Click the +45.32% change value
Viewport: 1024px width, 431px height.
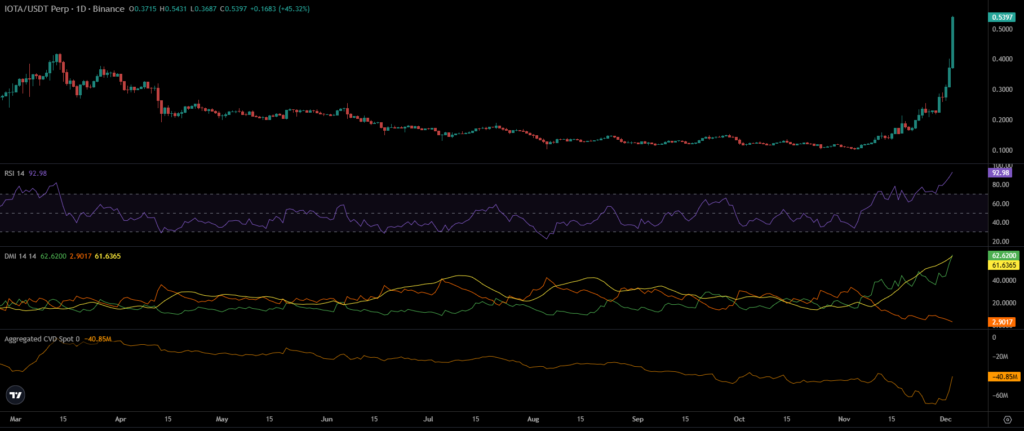click(x=296, y=10)
